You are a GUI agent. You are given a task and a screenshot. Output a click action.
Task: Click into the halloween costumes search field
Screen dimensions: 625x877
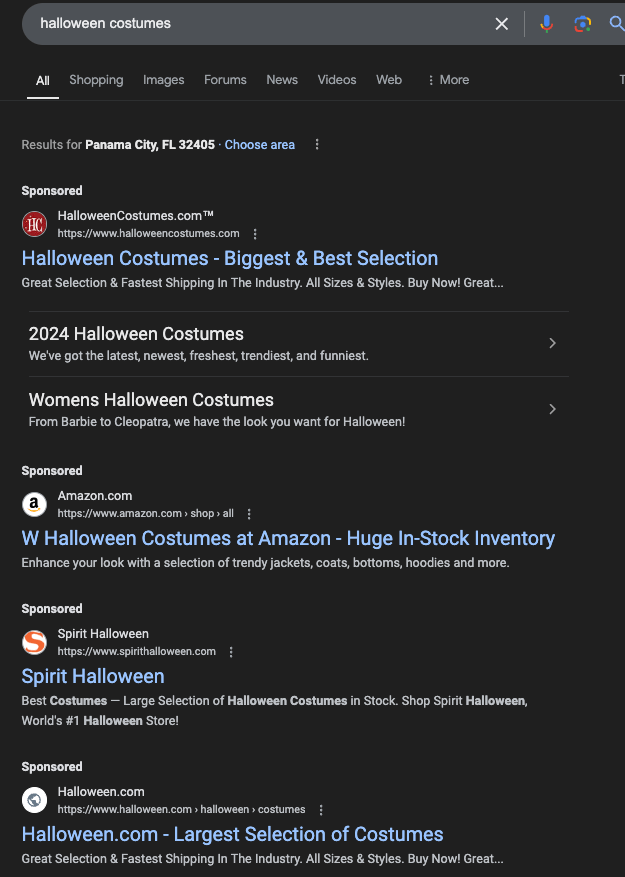click(257, 23)
